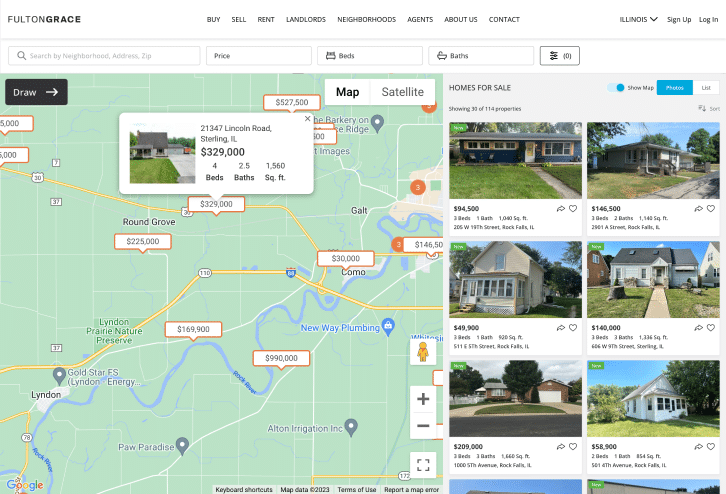726x494 pixels.
Task: Favorite the $58,900 listing
Action: click(711, 447)
